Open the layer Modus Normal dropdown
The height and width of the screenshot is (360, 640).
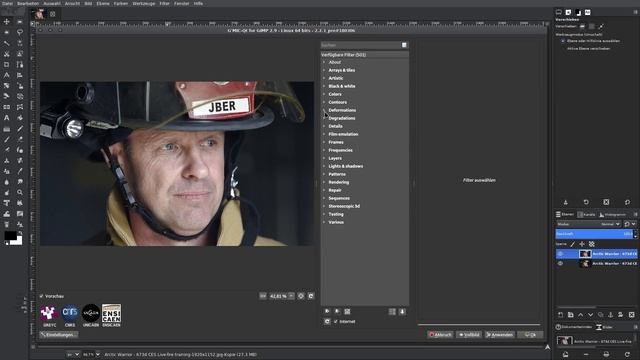(589, 224)
